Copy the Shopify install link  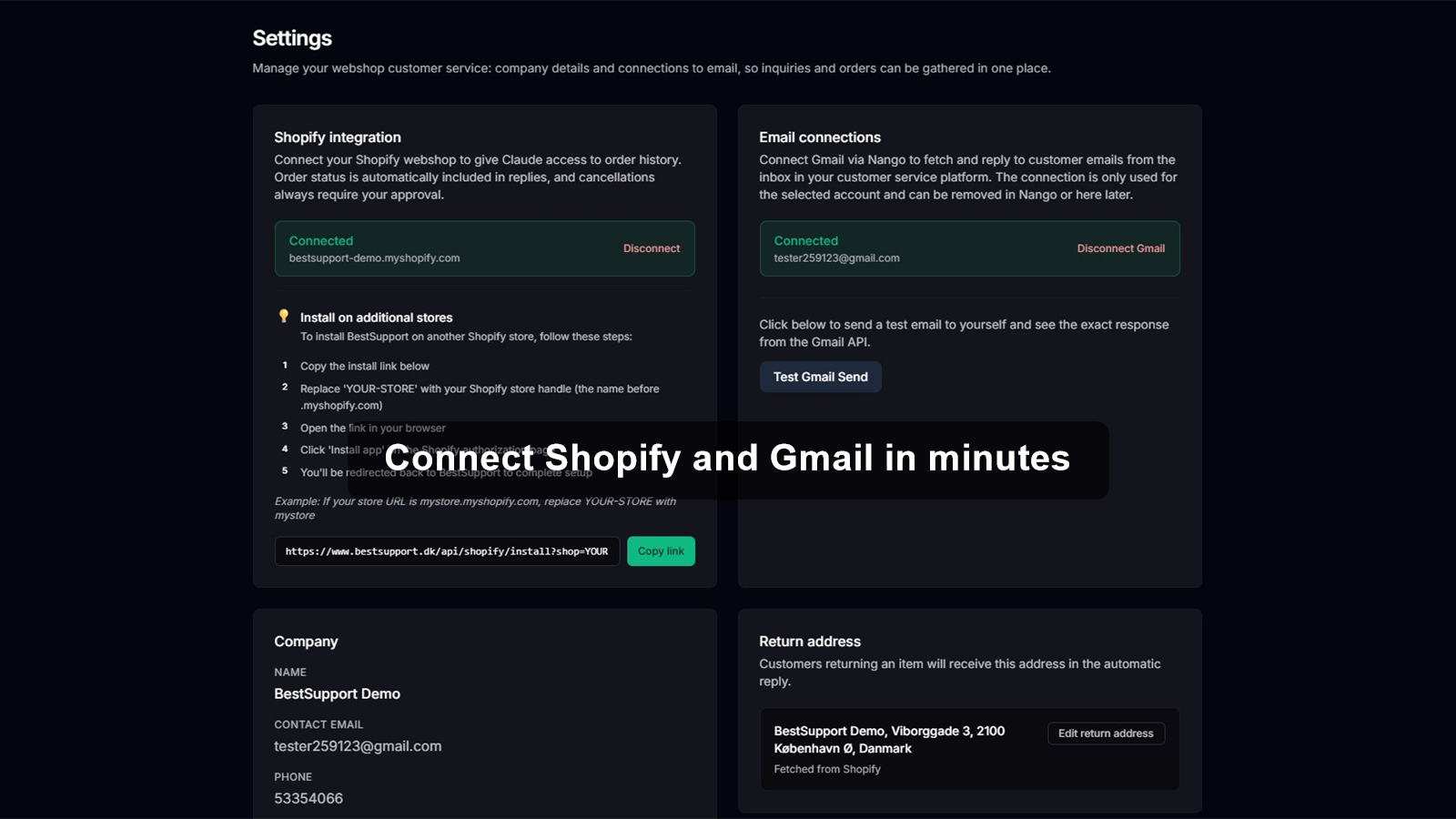(661, 551)
